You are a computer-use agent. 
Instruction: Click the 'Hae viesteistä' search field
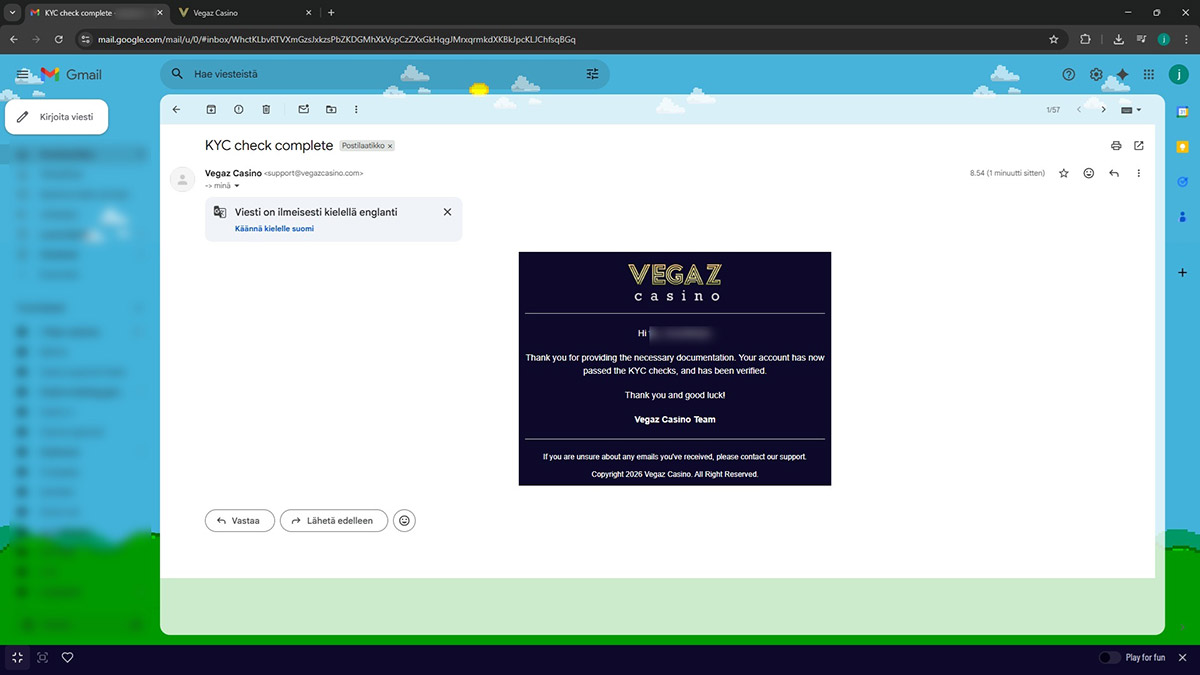pos(380,74)
